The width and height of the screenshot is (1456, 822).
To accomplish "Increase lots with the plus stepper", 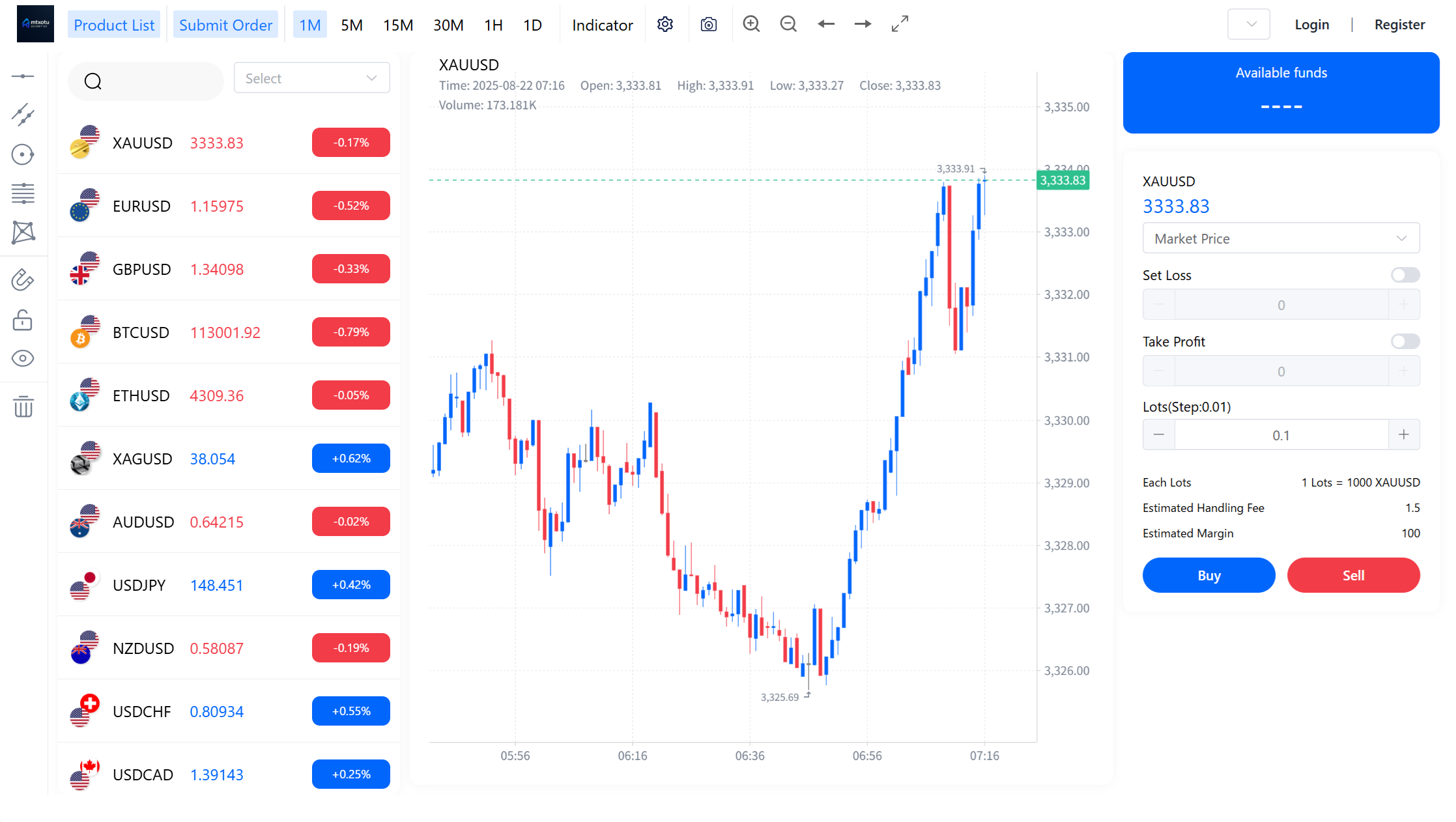I will pyautogui.click(x=1403, y=434).
